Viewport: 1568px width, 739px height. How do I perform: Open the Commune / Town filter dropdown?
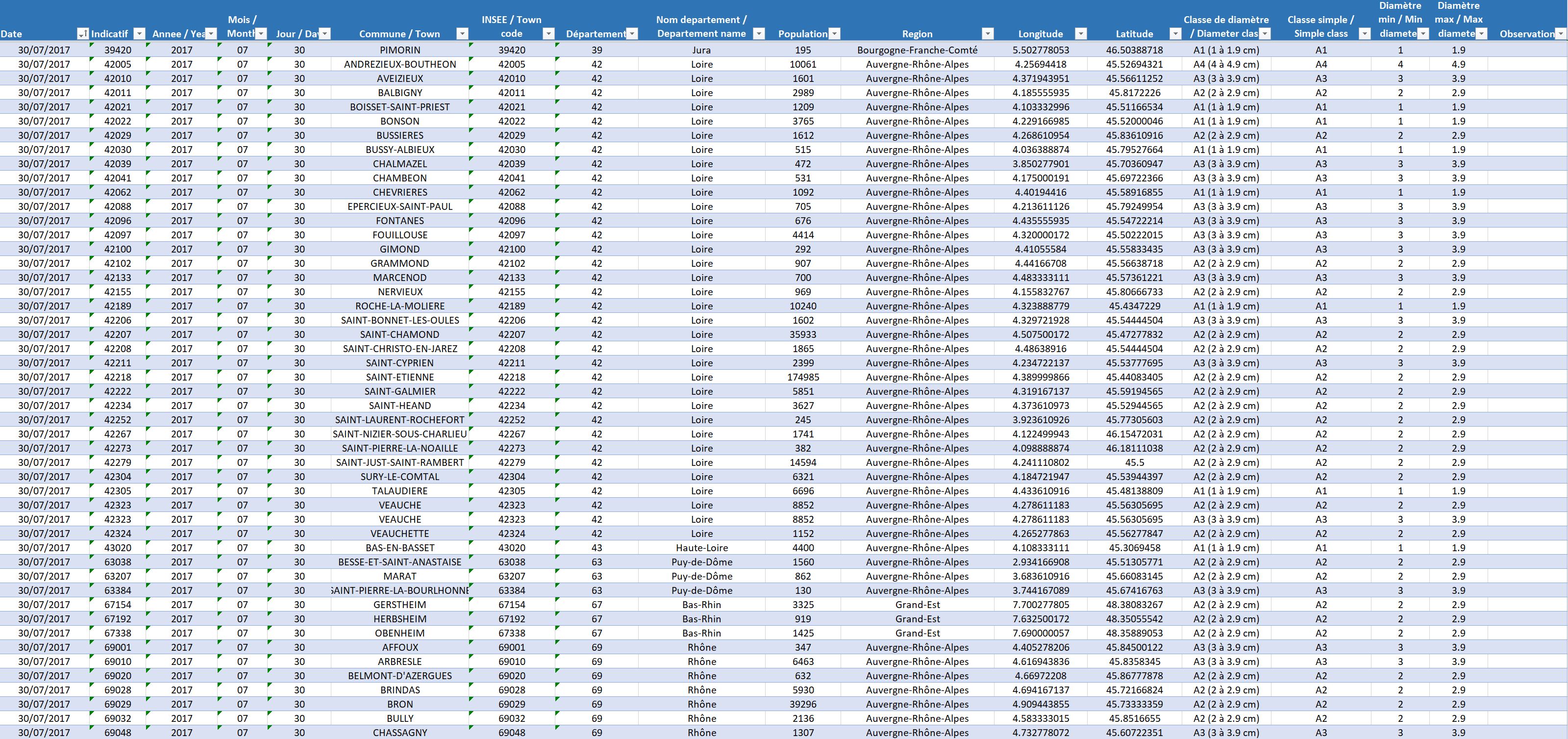[x=462, y=34]
